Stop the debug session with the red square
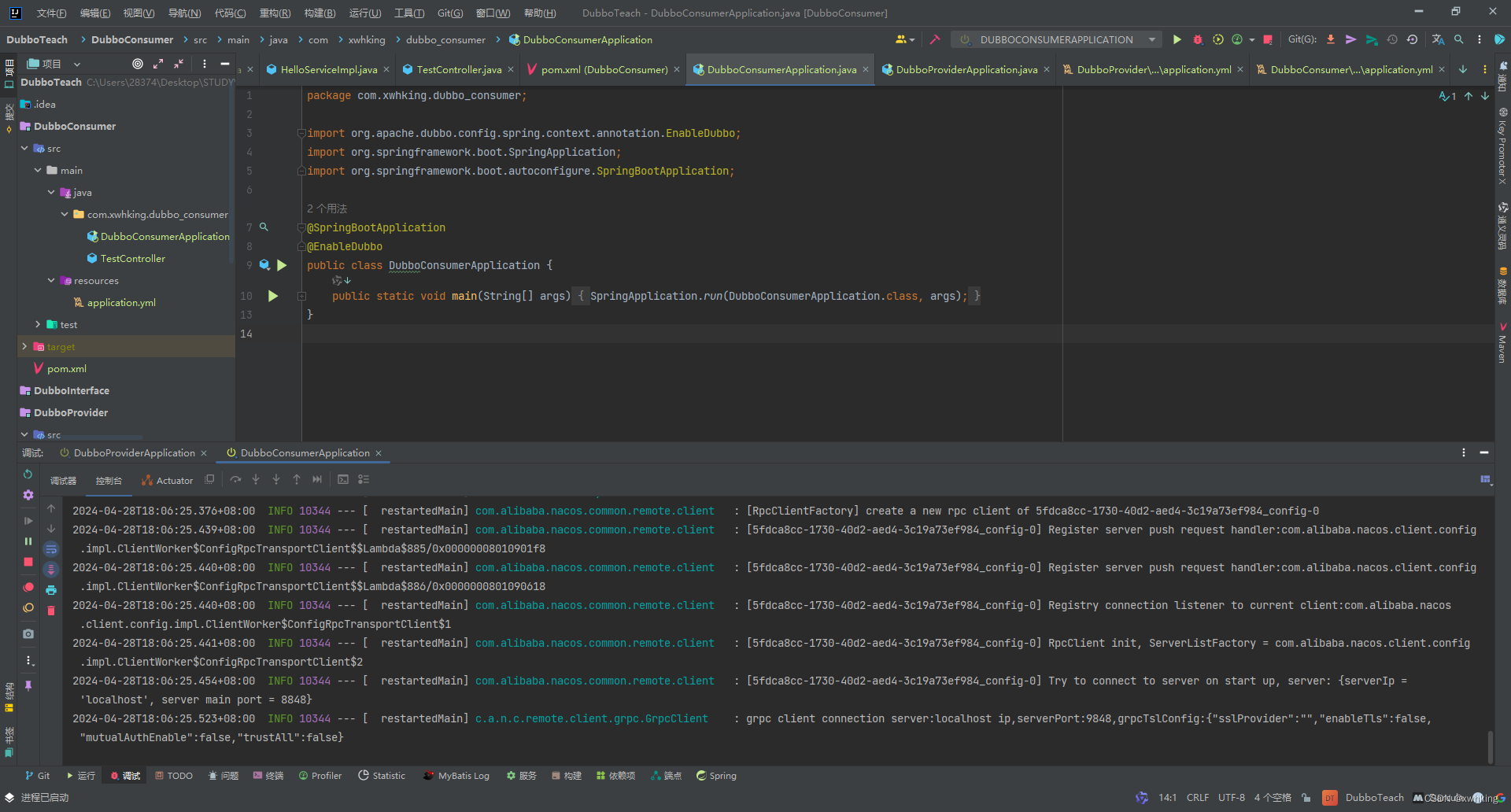The image size is (1511, 812). 28,562
